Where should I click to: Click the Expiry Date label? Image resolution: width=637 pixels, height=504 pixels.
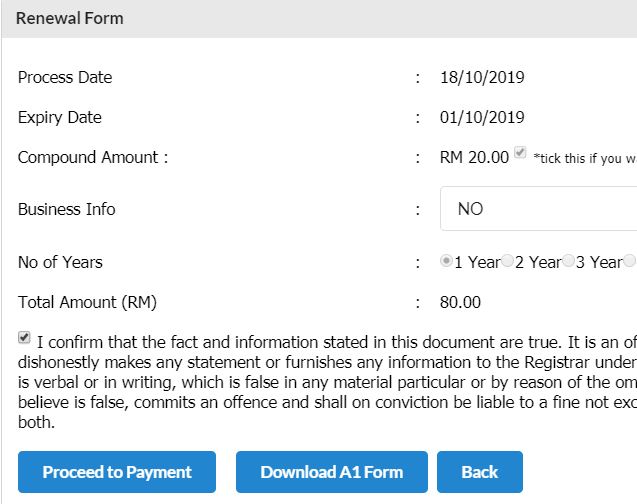pos(60,117)
